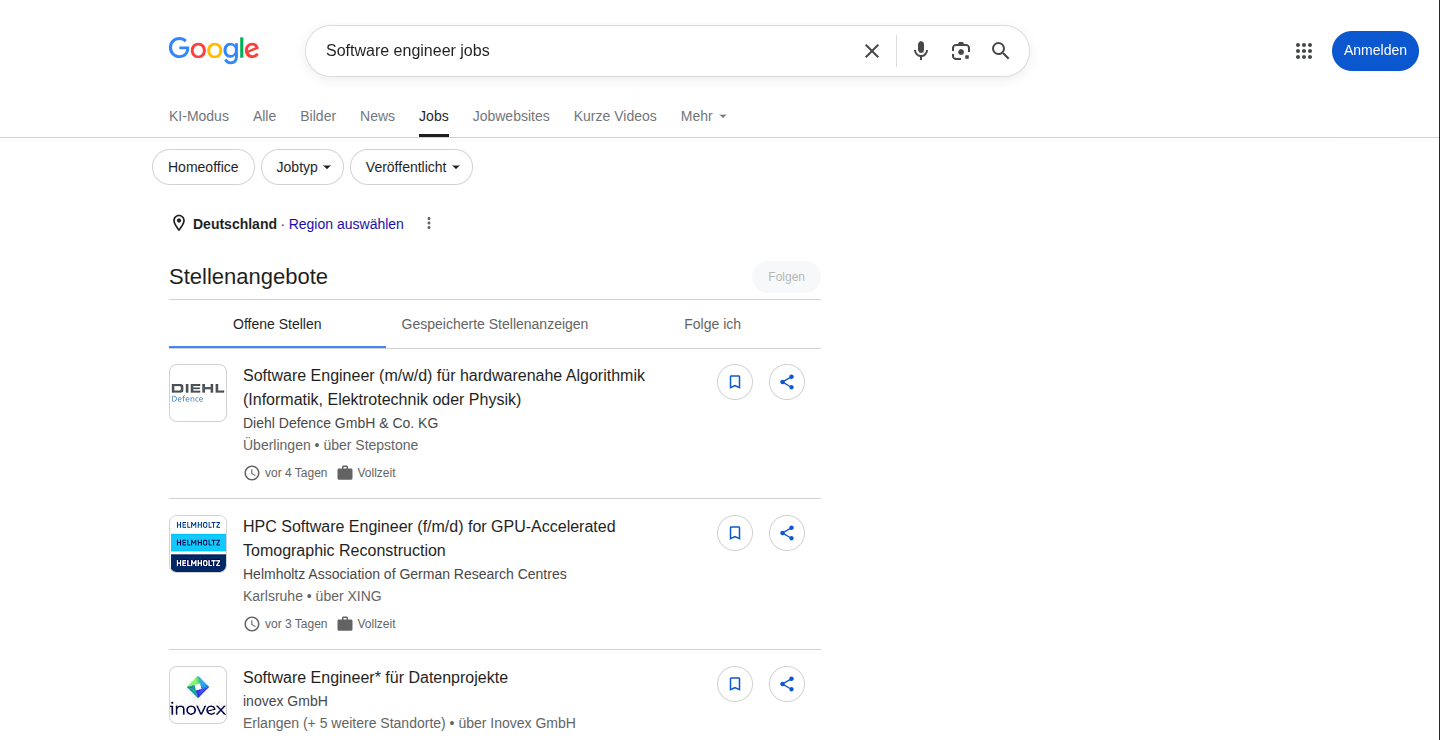Click the Anmelden sign-in button
Viewport: 1440px width, 740px height.
1375,51
